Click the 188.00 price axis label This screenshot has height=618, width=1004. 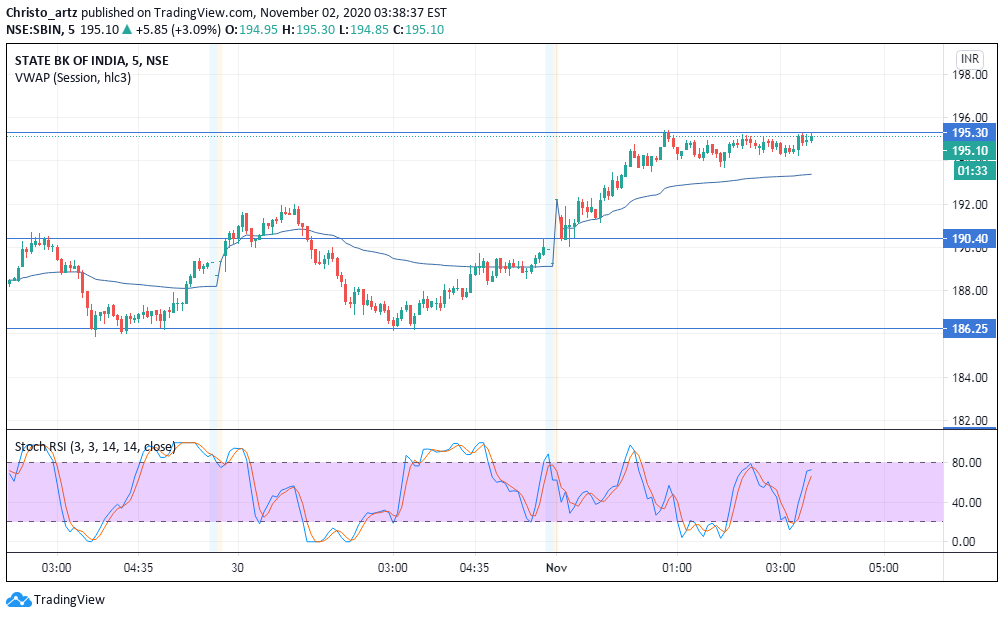(969, 291)
